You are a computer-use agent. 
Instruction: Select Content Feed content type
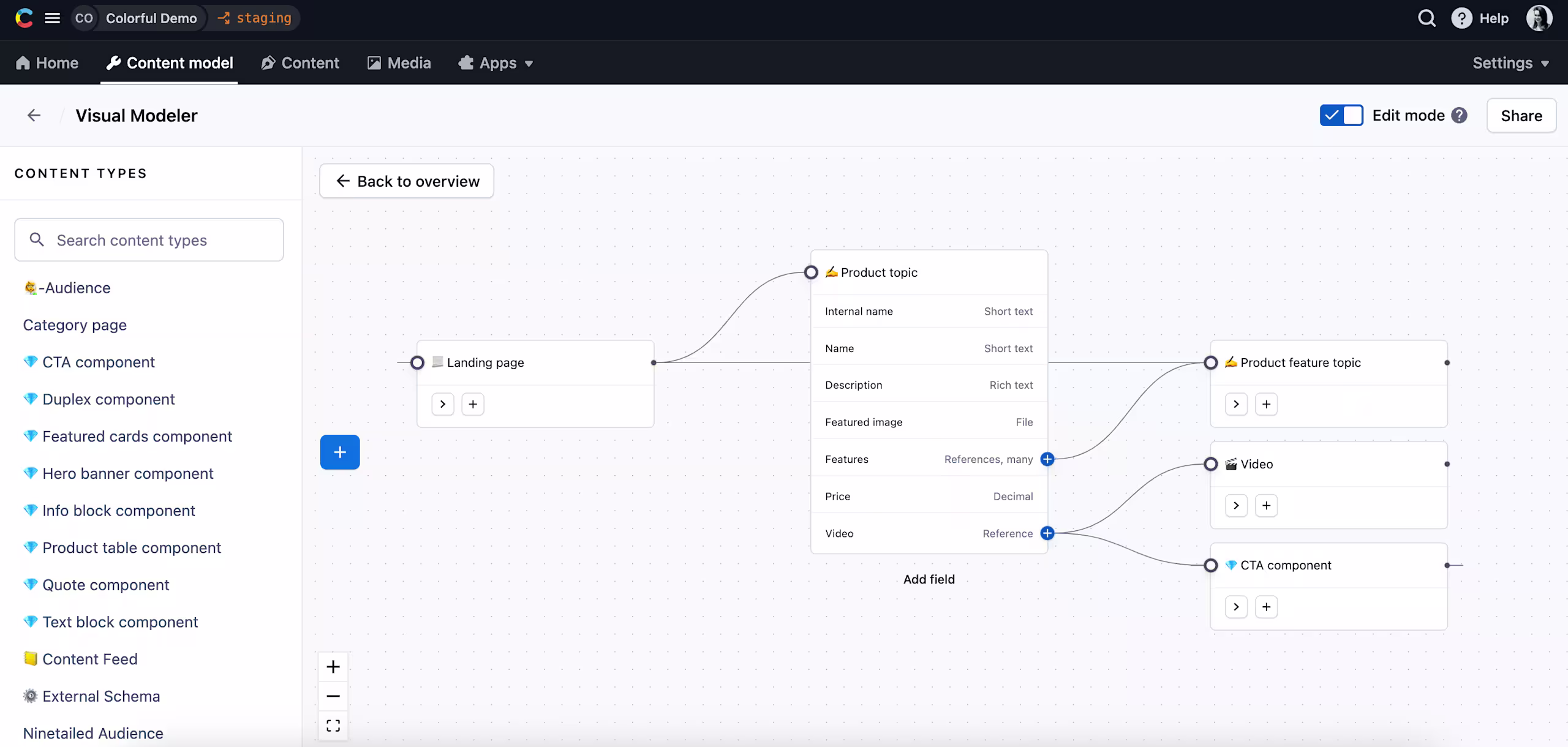pyautogui.click(x=80, y=659)
